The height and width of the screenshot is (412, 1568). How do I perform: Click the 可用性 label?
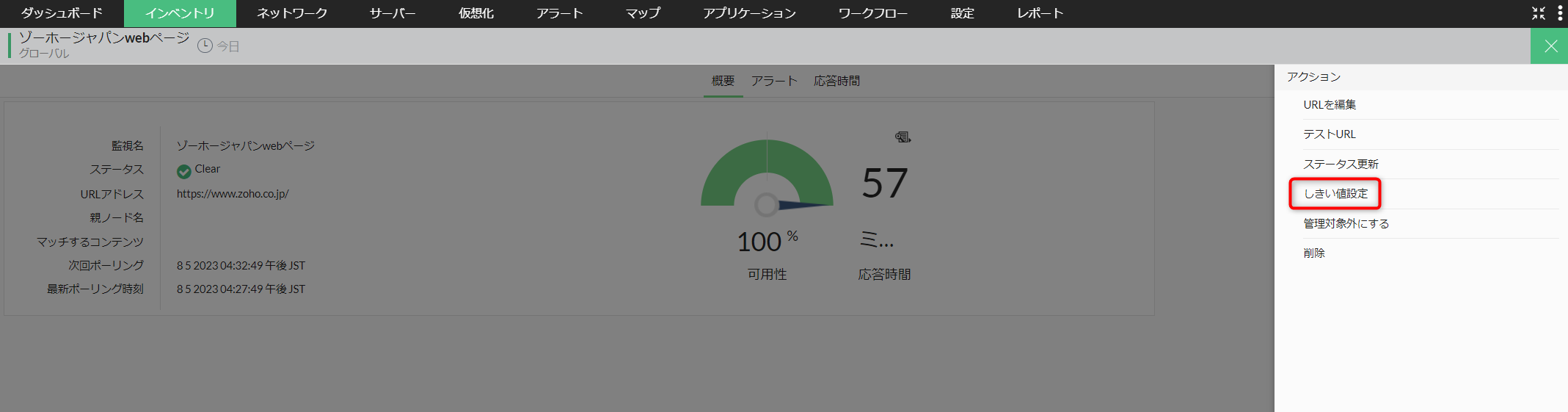(x=767, y=274)
